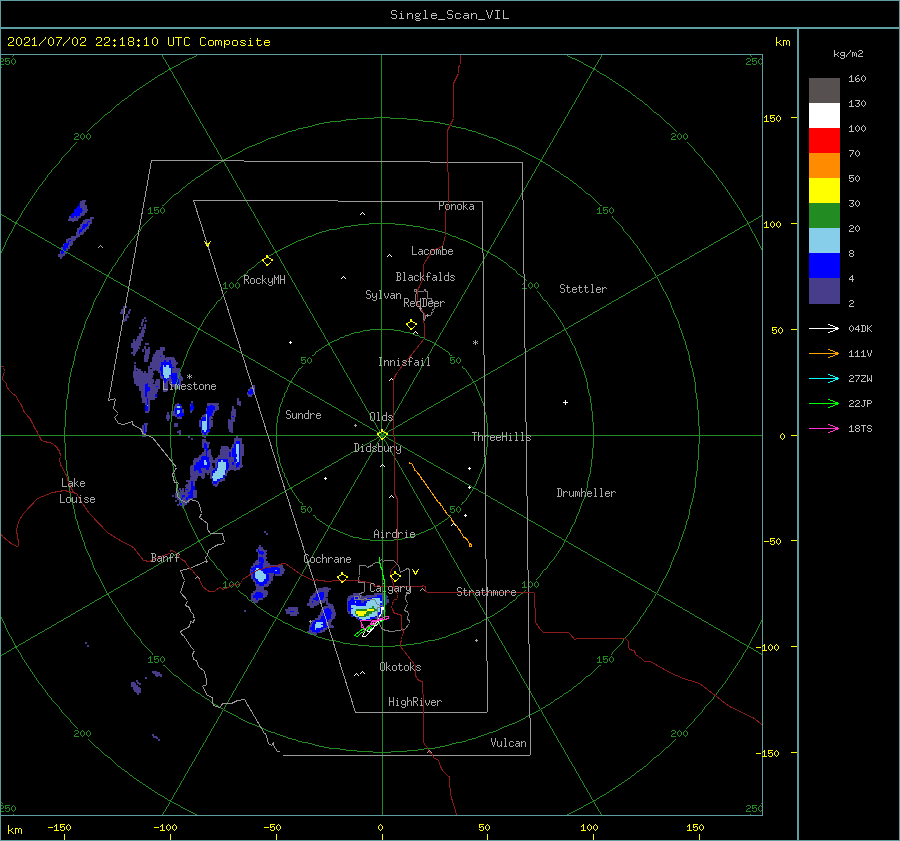Pick the purple 2–4 legend swatch
Image resolution: width=900 pixels, height=841 pixels.
pos(824,291)
